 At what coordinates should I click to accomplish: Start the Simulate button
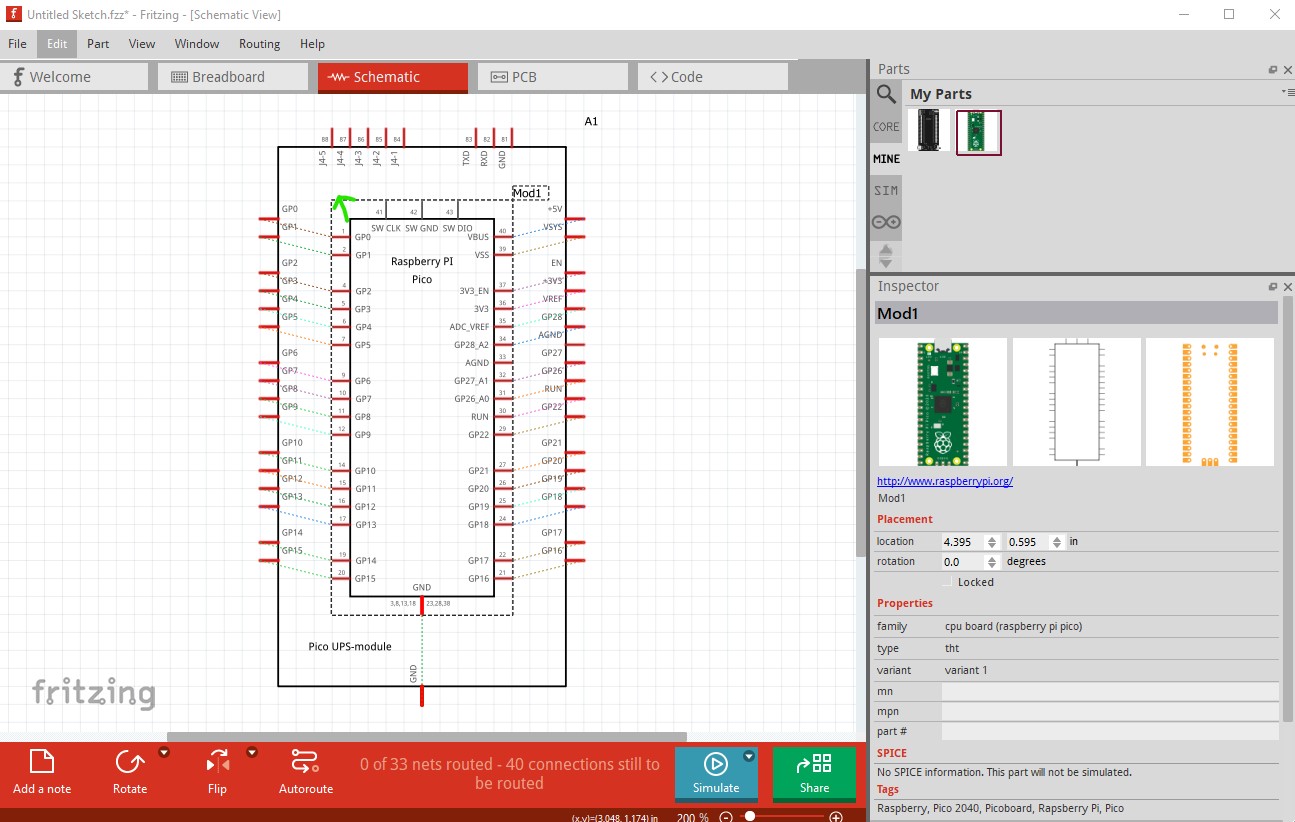pos(716,774)
